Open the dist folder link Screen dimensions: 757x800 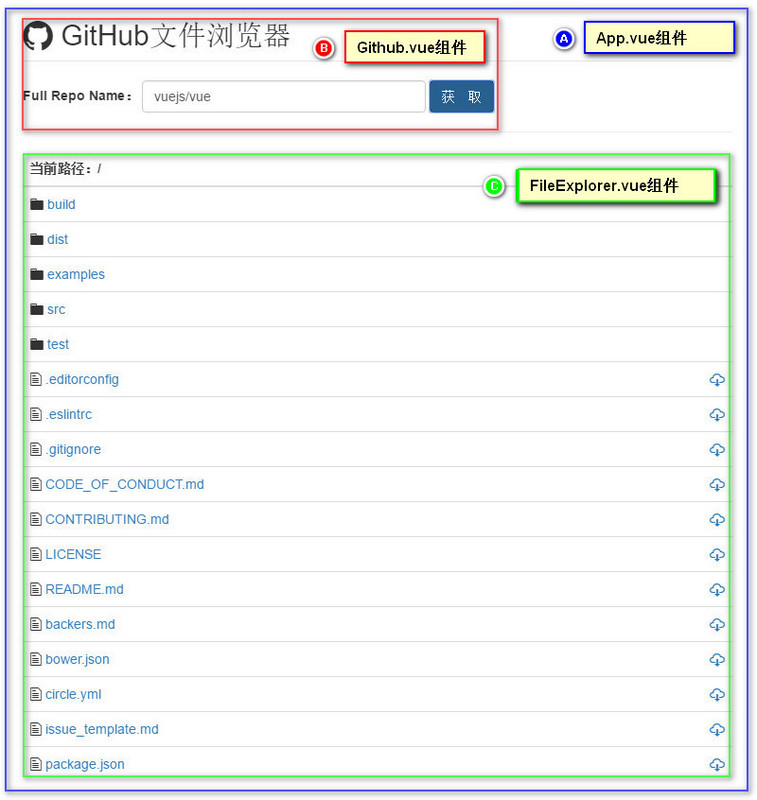point(58,239)
